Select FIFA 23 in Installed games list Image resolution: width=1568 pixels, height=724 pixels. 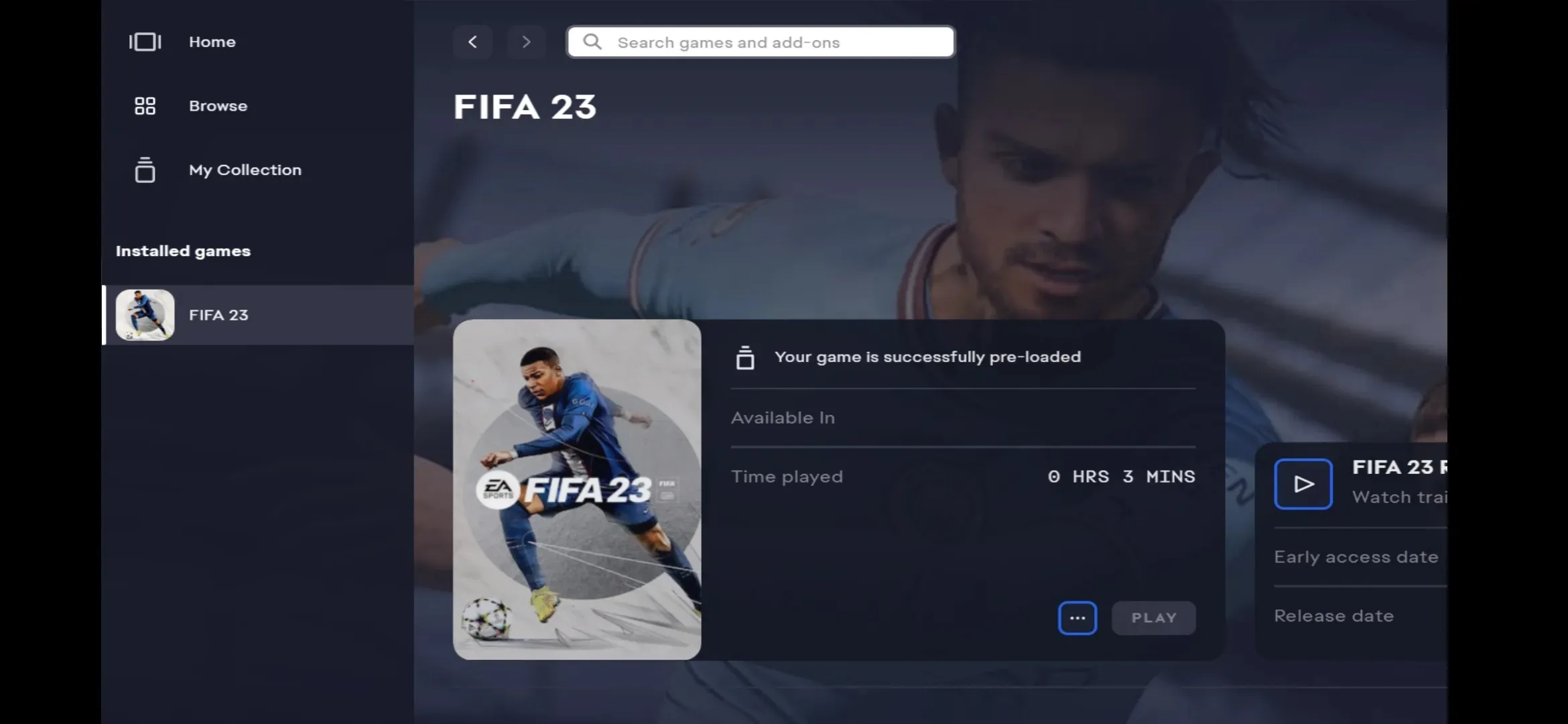coord(257,315)
